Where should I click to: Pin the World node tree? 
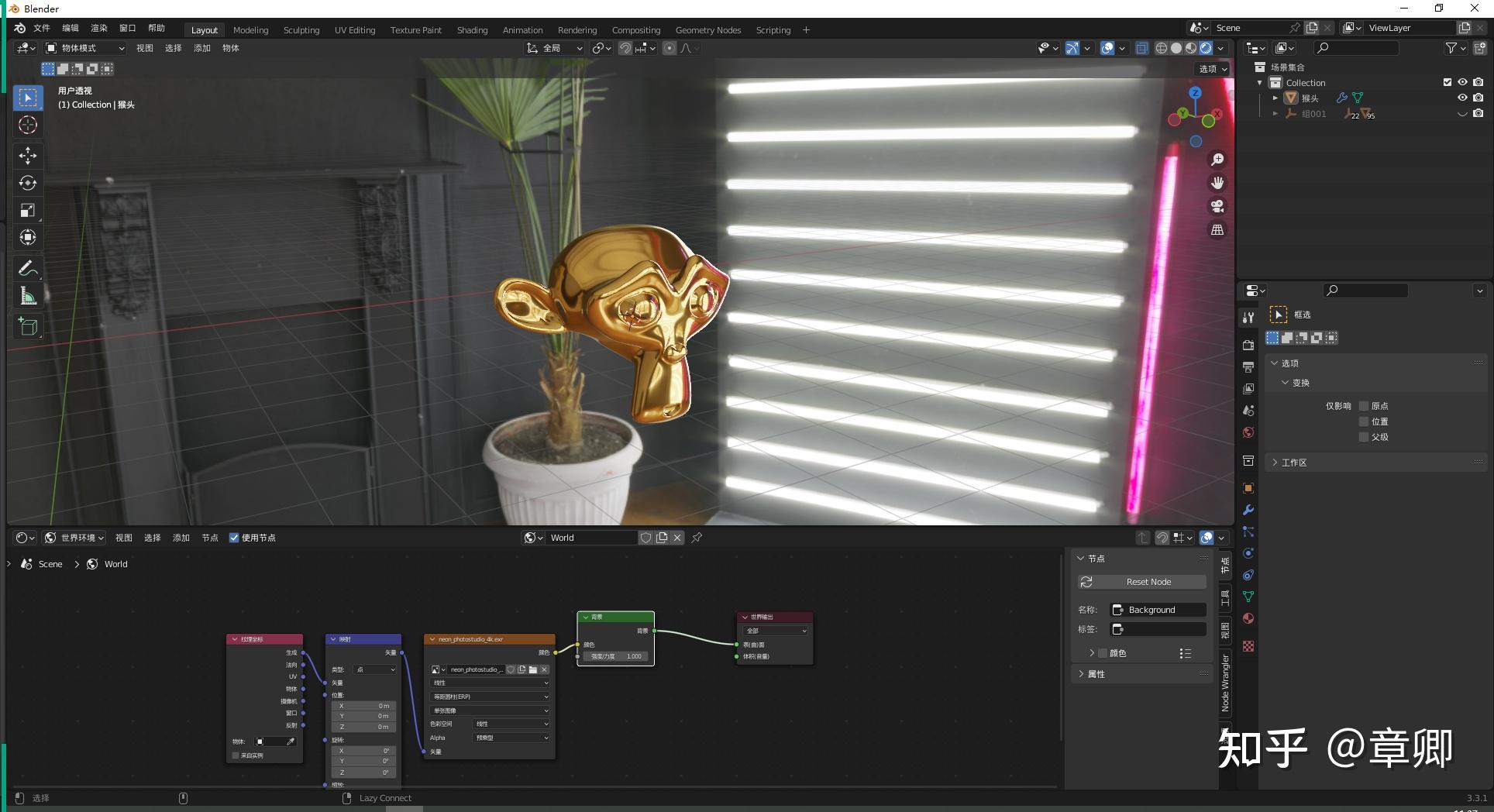(697, 538)
